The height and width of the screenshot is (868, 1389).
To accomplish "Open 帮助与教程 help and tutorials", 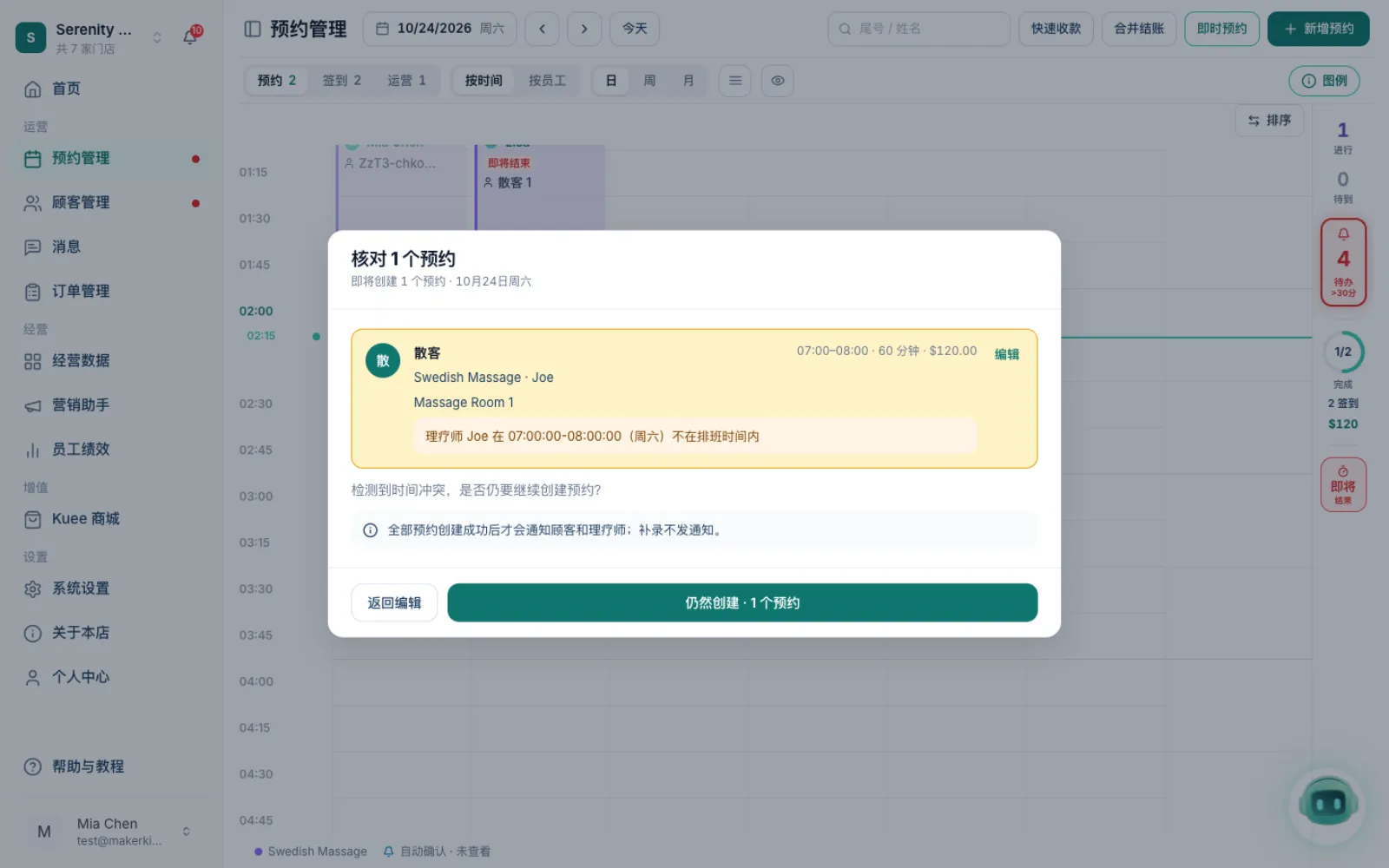I will 111,766.
